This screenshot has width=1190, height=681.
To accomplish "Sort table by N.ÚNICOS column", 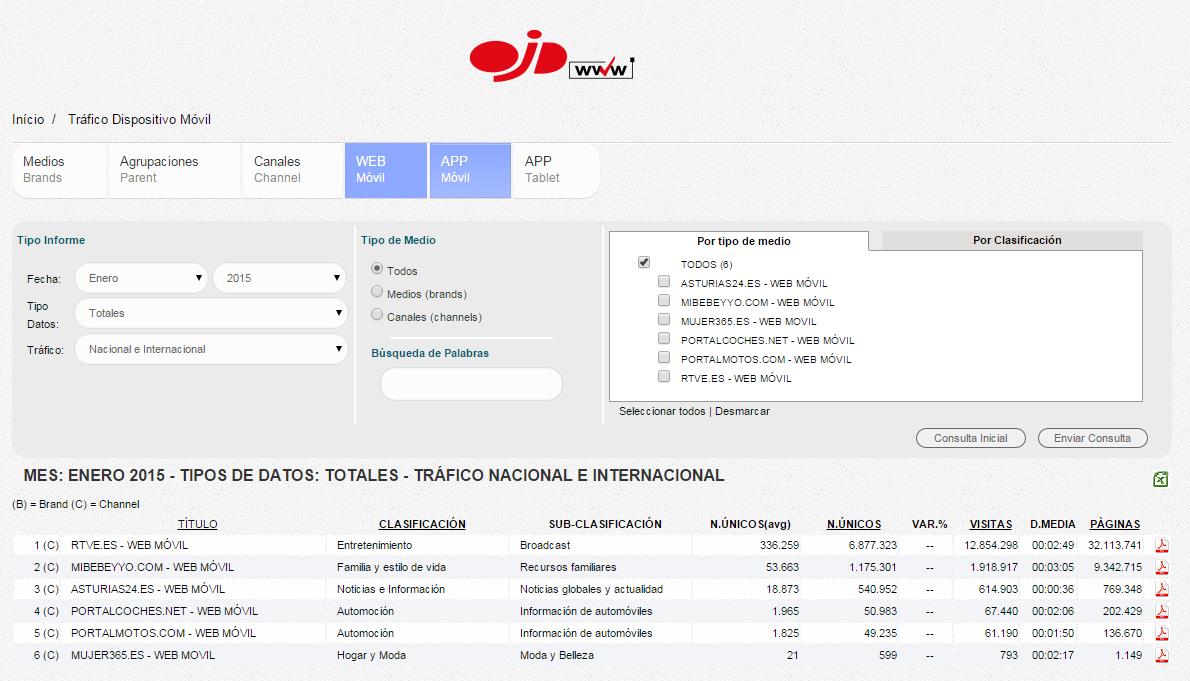I will (x=854, y=524).
